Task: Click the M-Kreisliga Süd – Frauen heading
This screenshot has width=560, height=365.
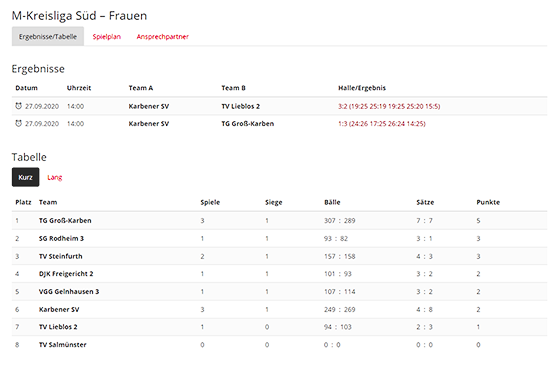Action: pyautogui.click(x=79, y=16)
